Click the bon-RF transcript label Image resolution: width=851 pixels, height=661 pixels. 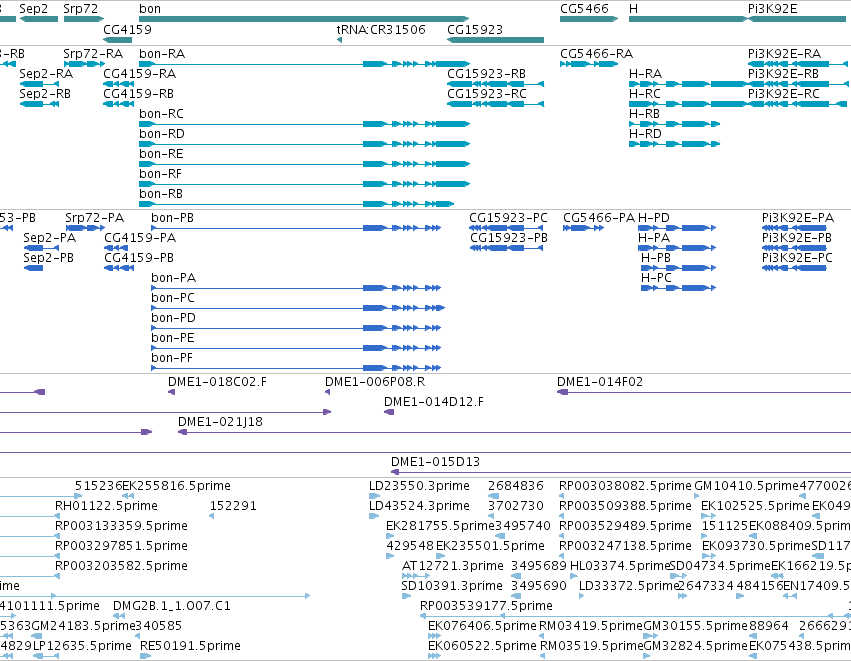point(161,174)
